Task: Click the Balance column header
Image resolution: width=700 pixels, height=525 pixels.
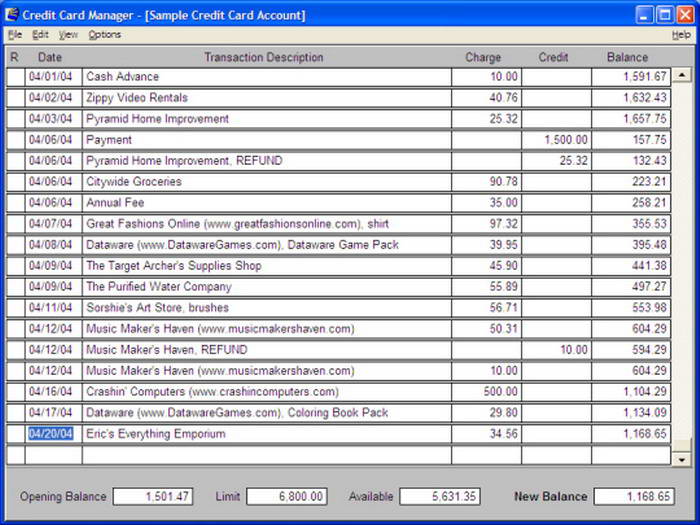Action: coord(627,57)
